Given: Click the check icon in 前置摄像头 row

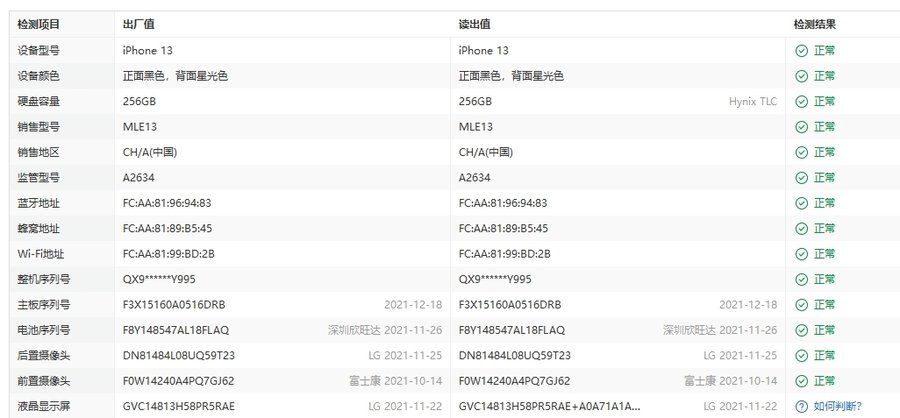Looking at the screenshot, I should pyautogui.click(x=802, y=381).
